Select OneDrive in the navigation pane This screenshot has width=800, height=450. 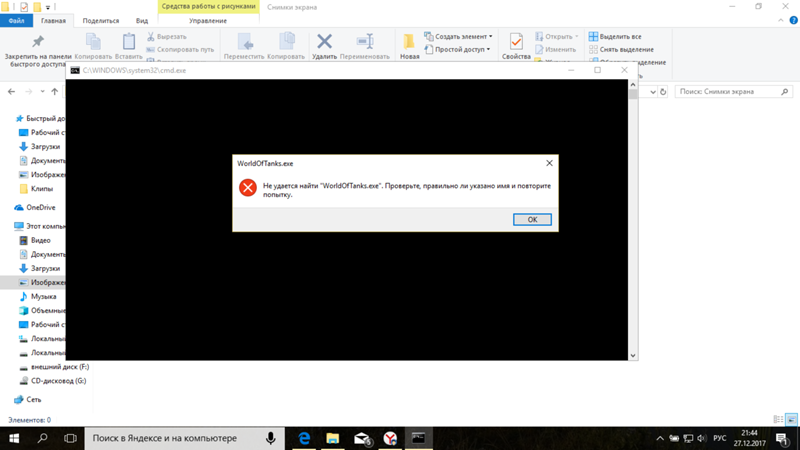(35, 208)
